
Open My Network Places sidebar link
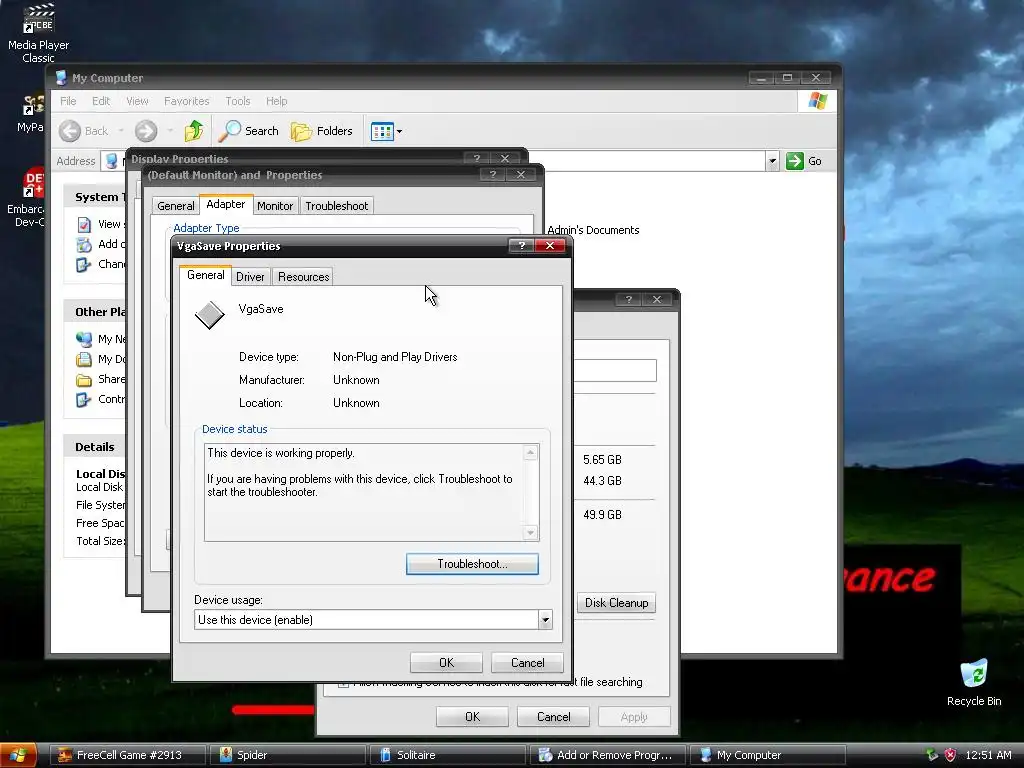point(100,339)
